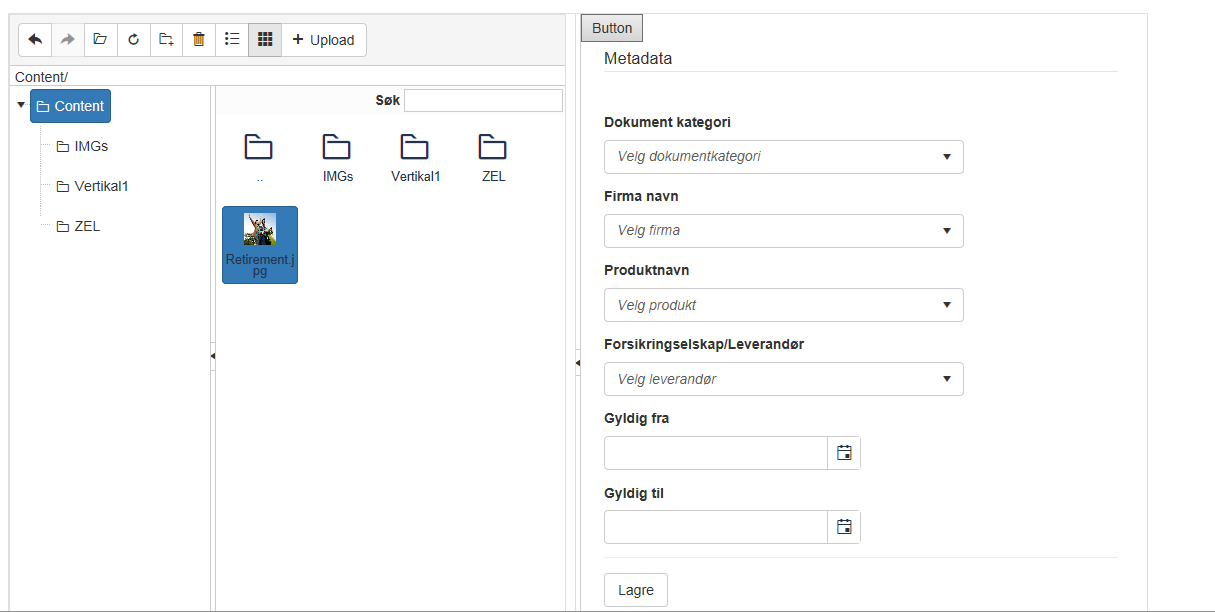This screenshot has height=612, width=1215.
Task: Open the Gyldig fra calendar picker
Action: 844,453
